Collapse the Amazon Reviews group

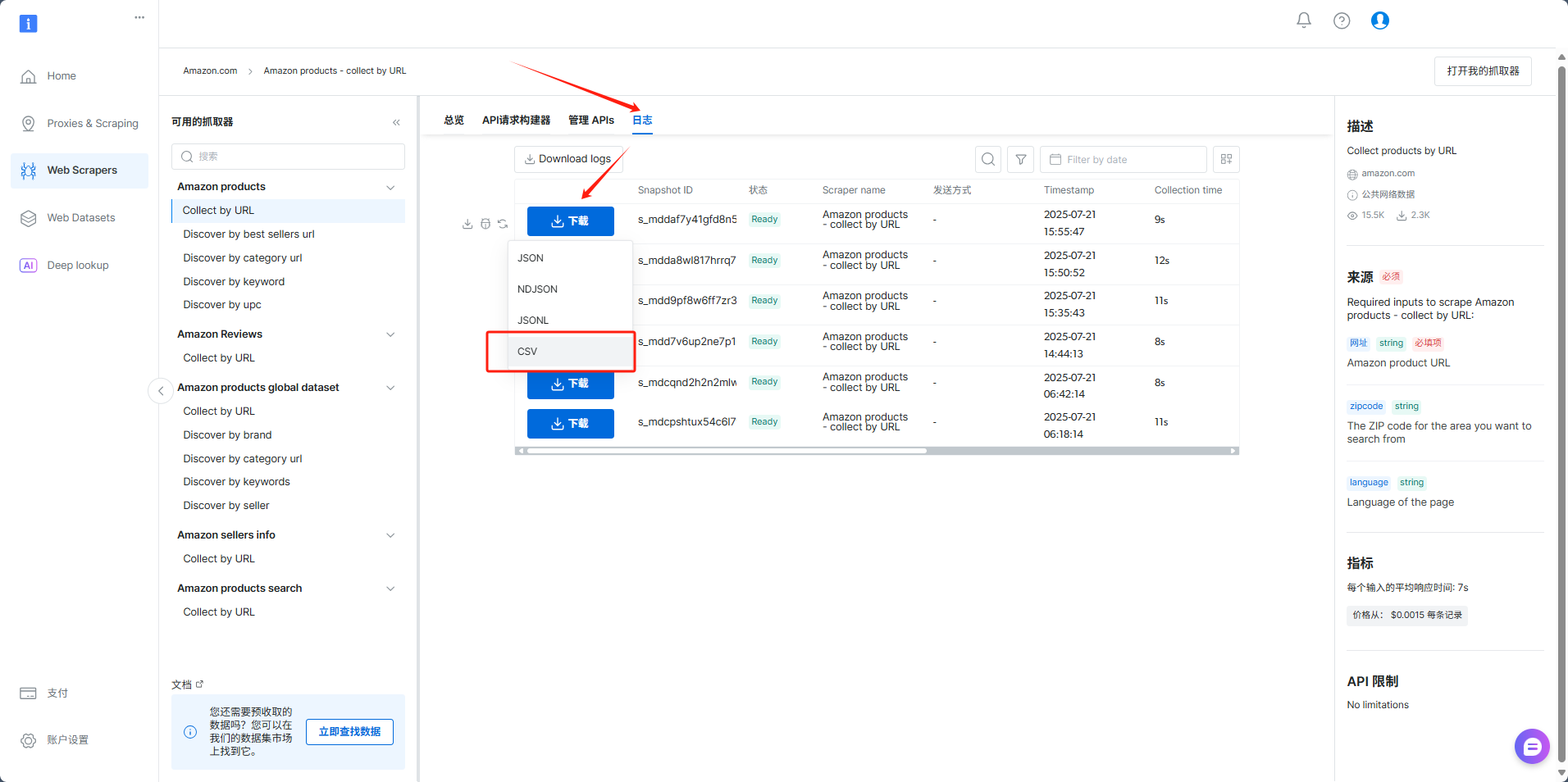pos(390,334)
